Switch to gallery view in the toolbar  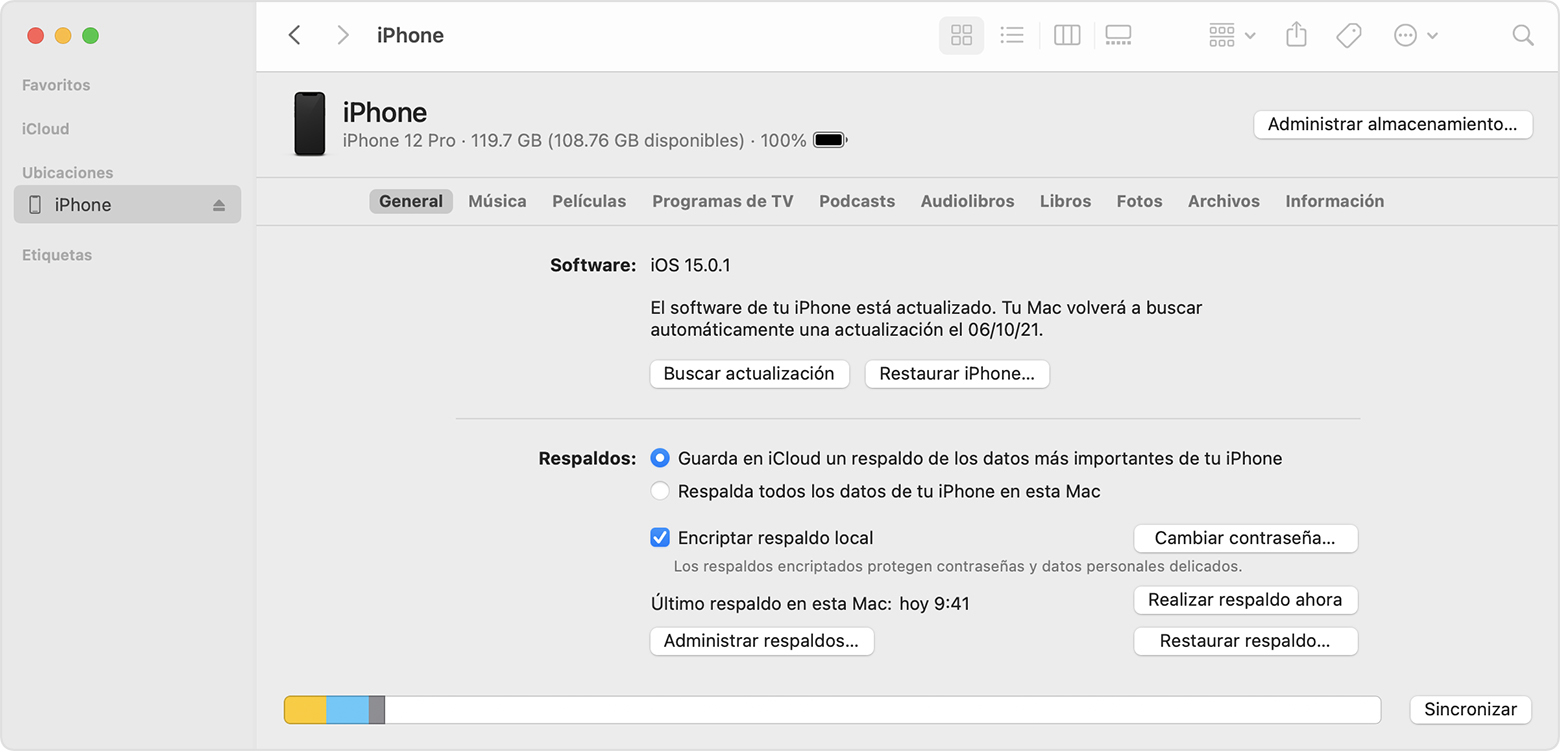[x=1117, y=34]
